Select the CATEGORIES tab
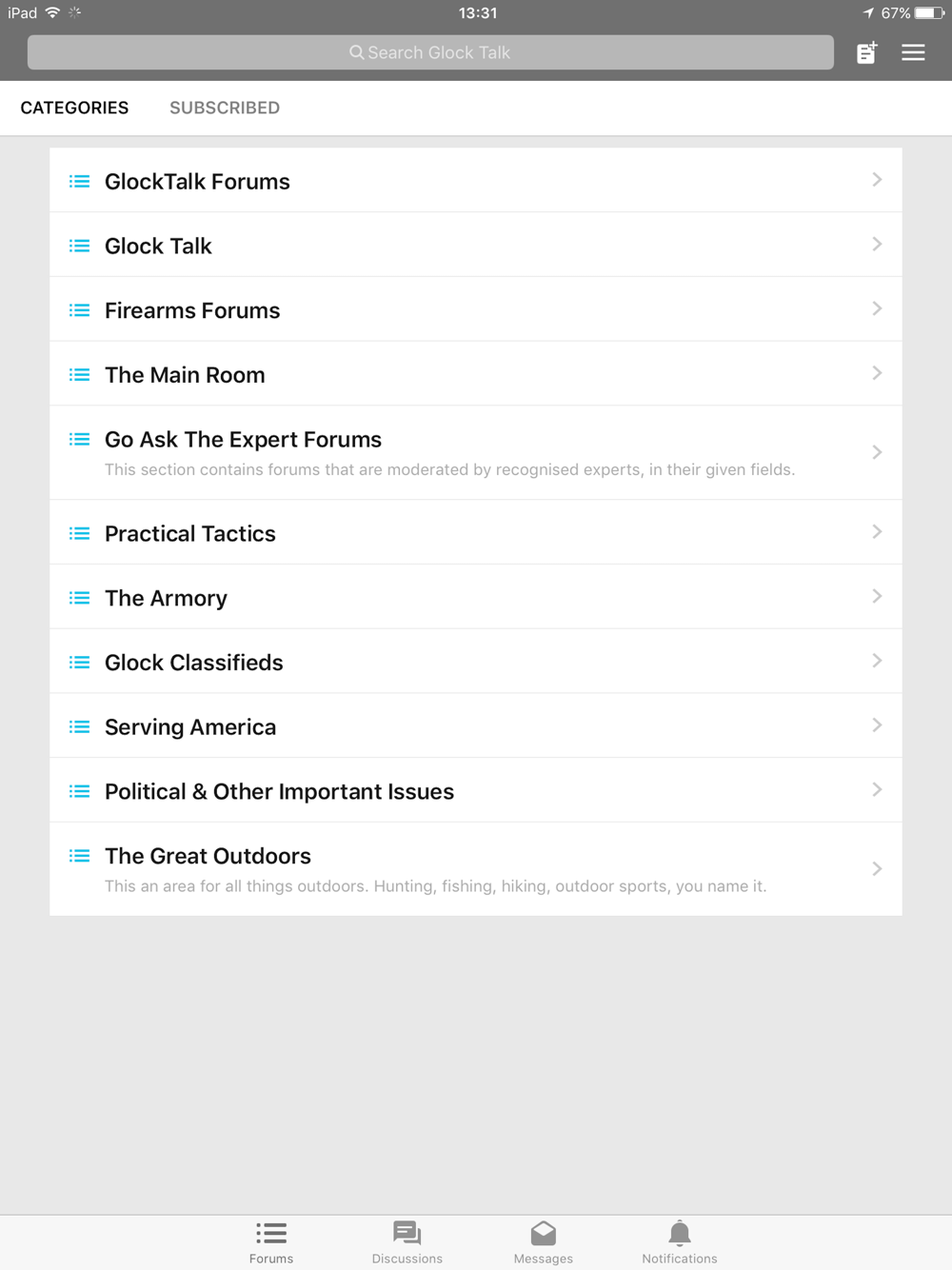 coord(74,108)
